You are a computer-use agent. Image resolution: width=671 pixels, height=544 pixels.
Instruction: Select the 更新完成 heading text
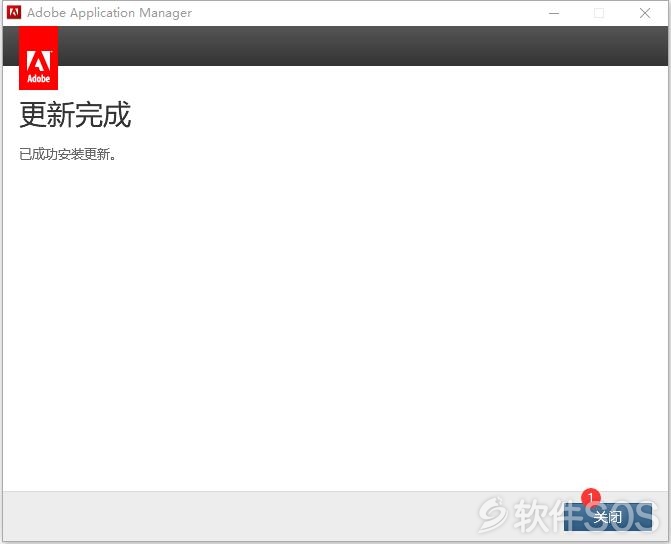click(75, 115)
